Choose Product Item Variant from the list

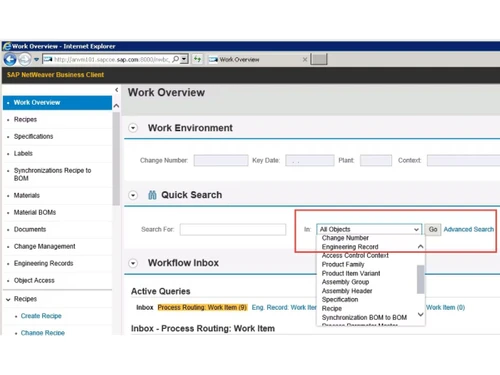tap(351, 273)
